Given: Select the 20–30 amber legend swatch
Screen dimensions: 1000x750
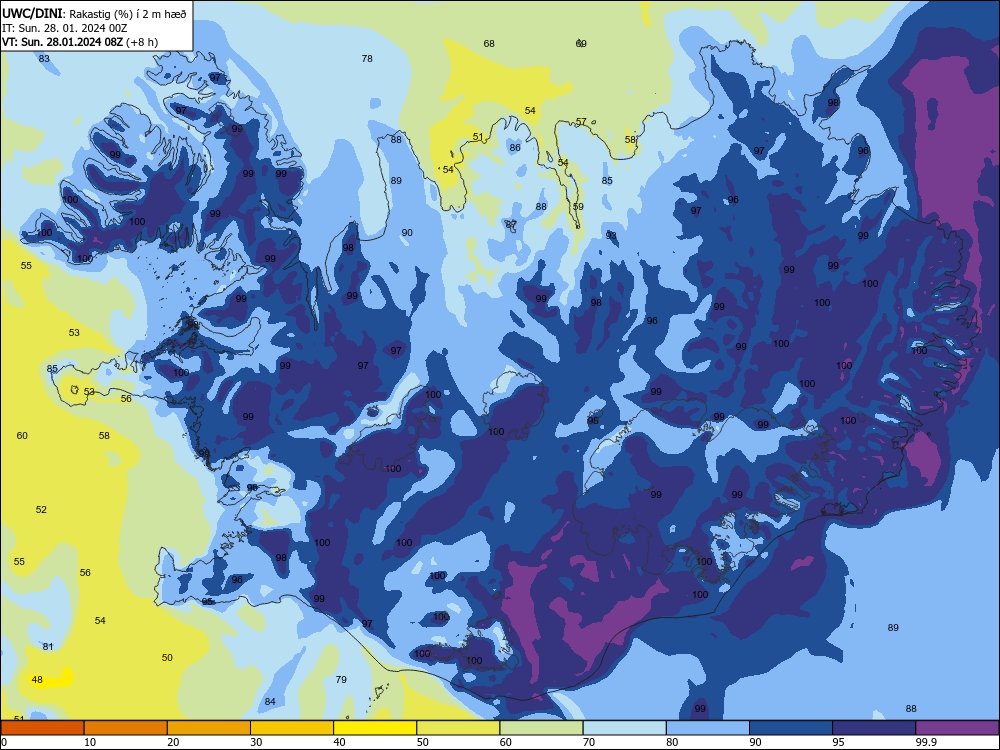Looking at the screenshot, I should click(209, 728).
